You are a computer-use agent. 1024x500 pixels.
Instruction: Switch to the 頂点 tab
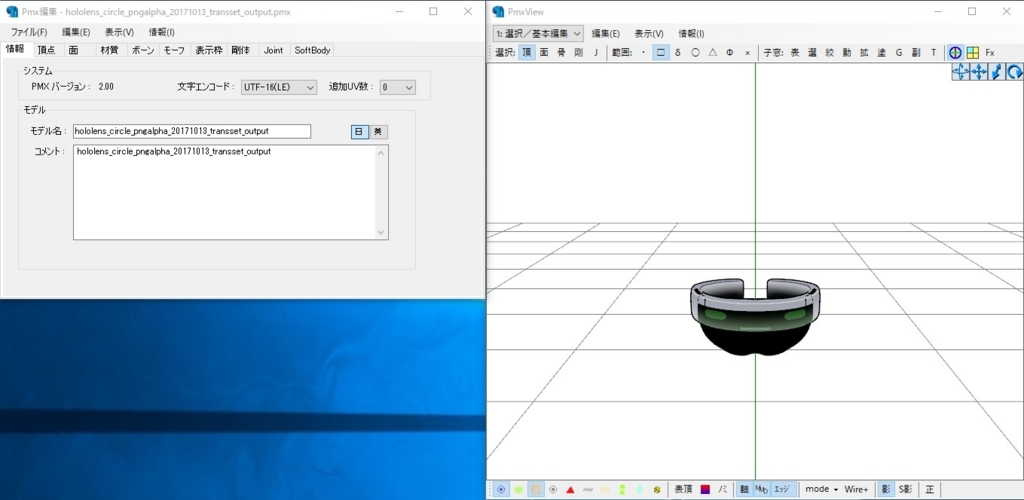[x=46, y=50]
